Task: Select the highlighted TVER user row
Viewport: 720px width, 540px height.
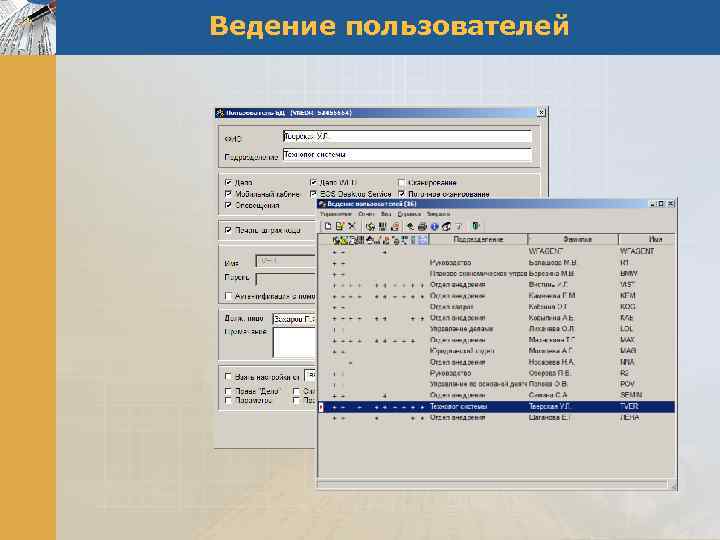Action: [x=497, y=406]
